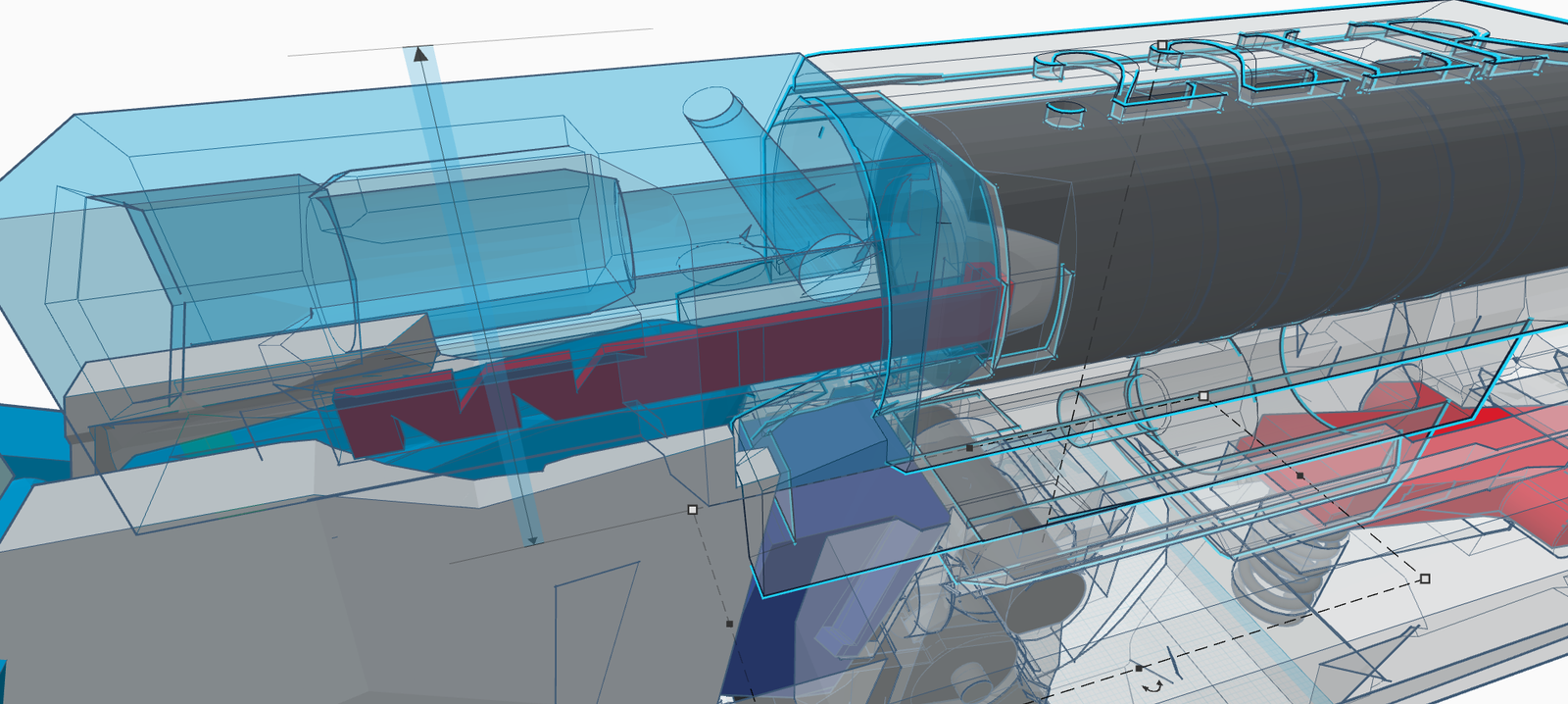
Task: Click the black midpoint handle beside the rotate arrows
Action: point(1139,668)
